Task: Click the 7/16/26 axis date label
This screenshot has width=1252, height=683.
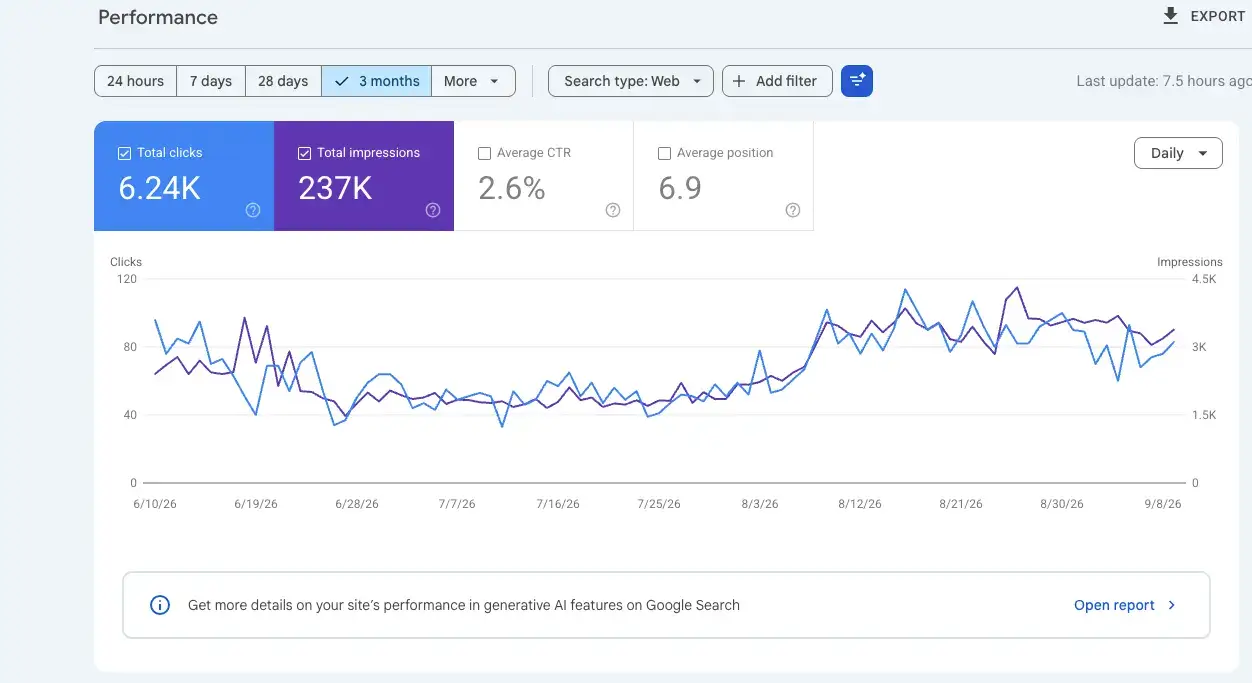Action: tap(558, 504)
